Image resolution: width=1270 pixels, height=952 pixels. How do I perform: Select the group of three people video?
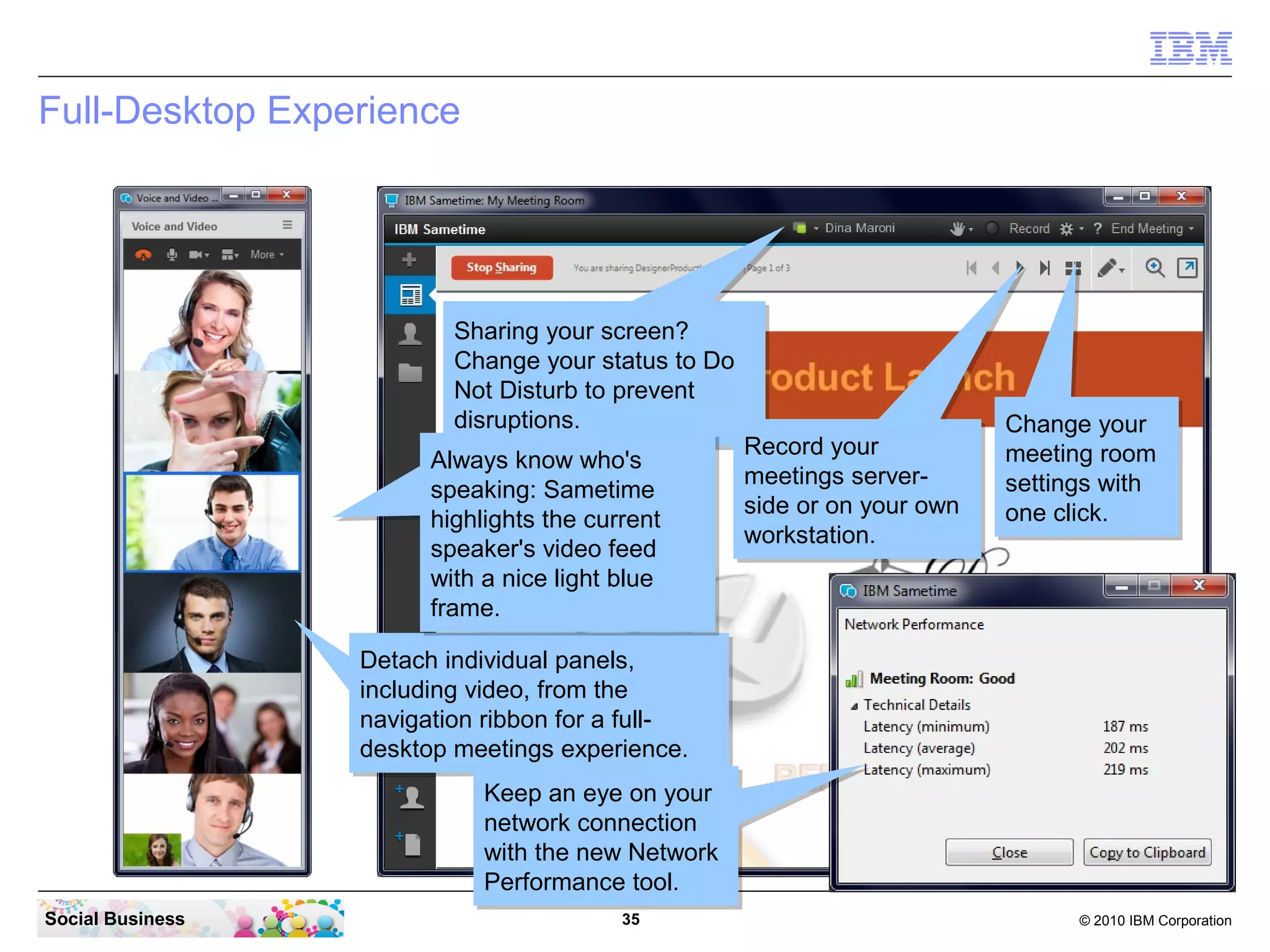pos(212,723)
